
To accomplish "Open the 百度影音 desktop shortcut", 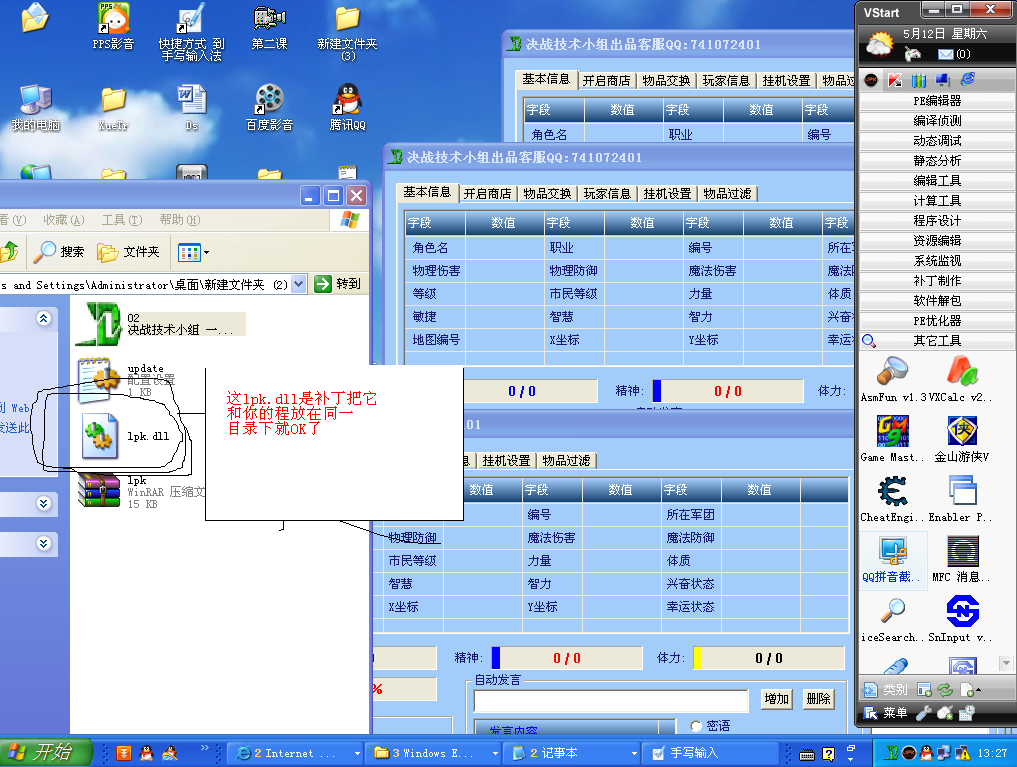I will (269, 108).
